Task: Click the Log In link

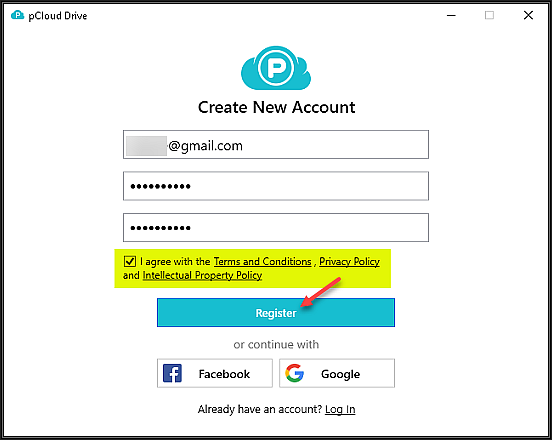Action: 340,409
